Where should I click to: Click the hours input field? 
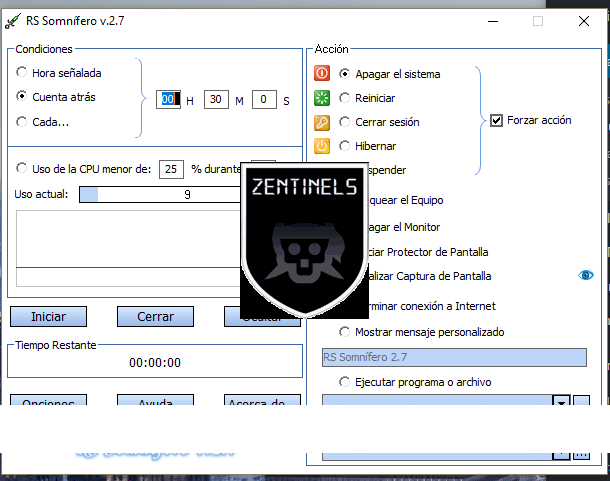pyautogui.click(x=168, y=99)
